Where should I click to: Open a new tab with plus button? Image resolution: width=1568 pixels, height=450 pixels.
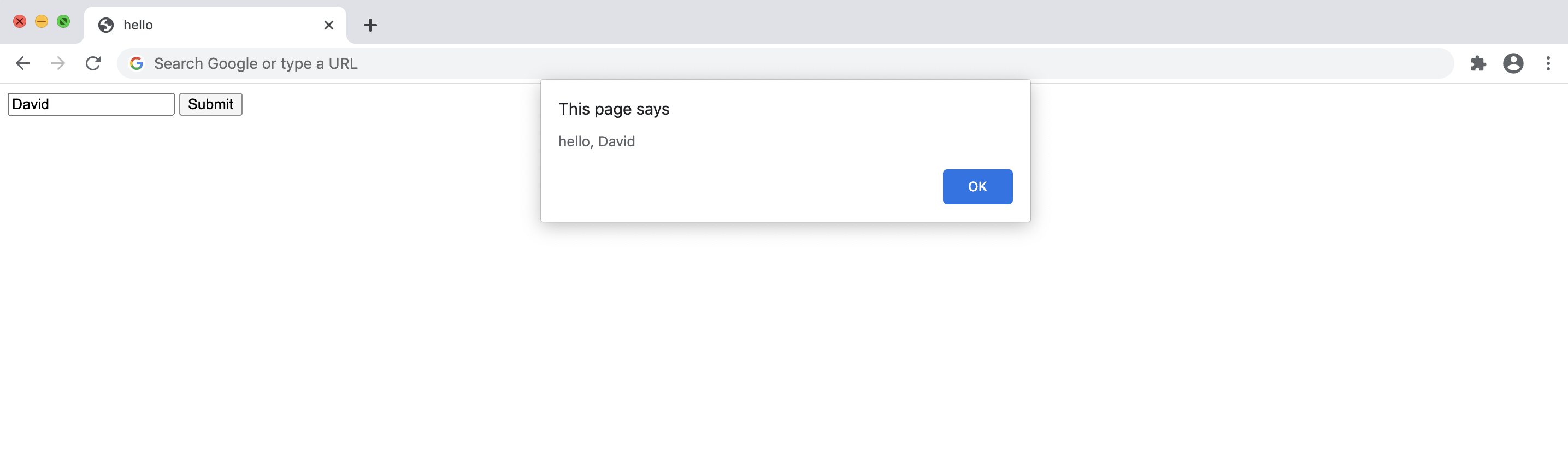370,25
